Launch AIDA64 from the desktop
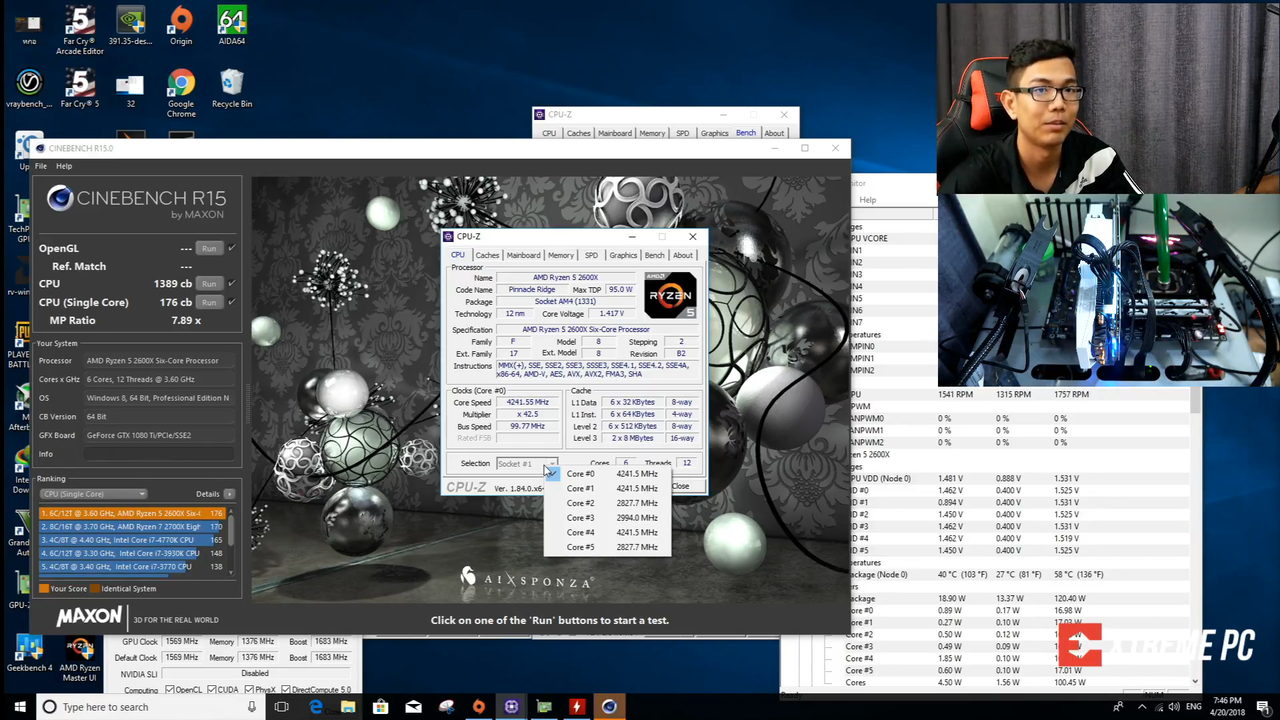The height and width of the screenshot is (720, 1280). [x=231, y=20]
